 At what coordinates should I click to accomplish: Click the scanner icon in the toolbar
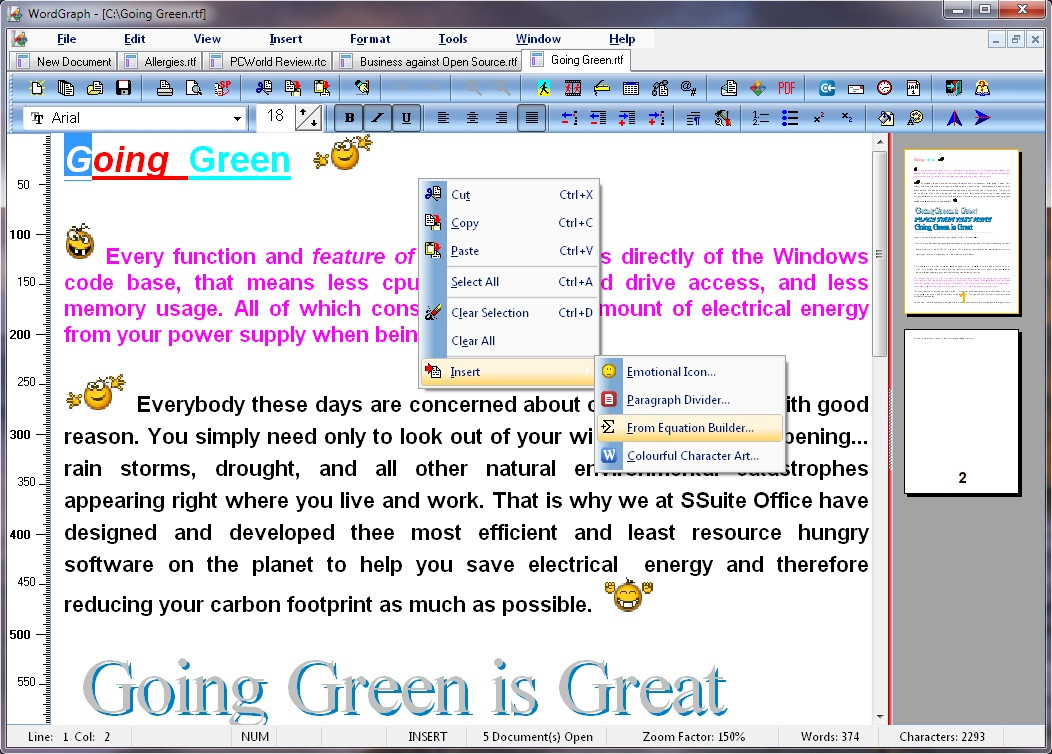click(x=601, y=88)
